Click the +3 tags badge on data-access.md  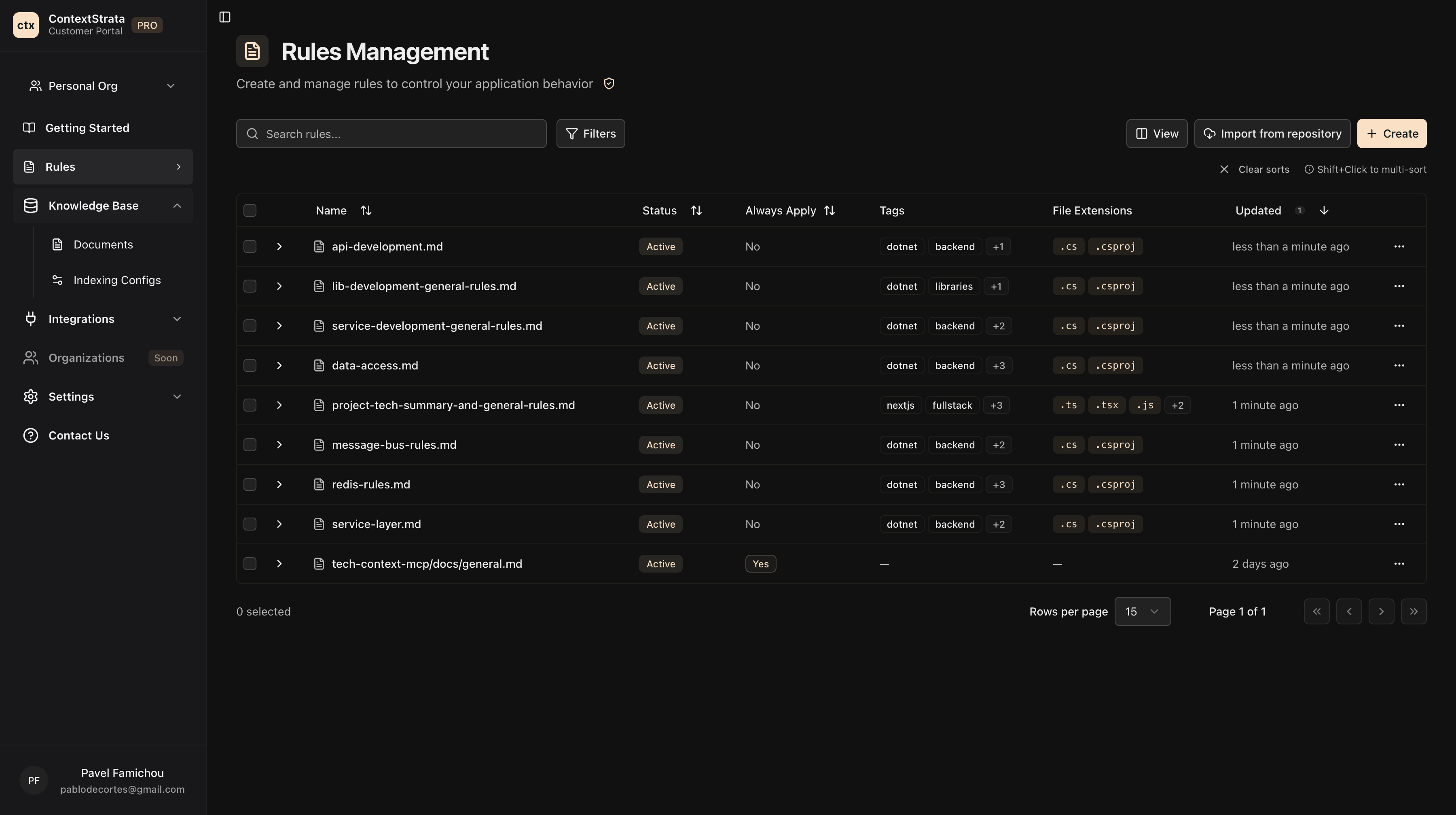pos(999,365)
